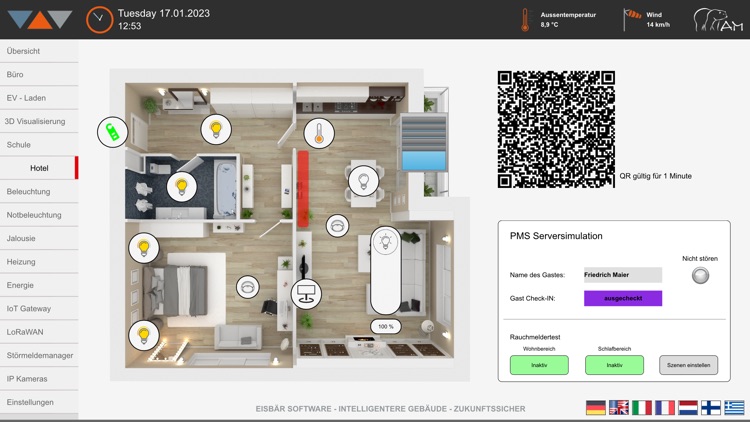The width and height of the screenshot is (750, 422).
Task: Toggle Schlafbereich smoke detector test Inaktiv
Action: [x=614, y=365]
